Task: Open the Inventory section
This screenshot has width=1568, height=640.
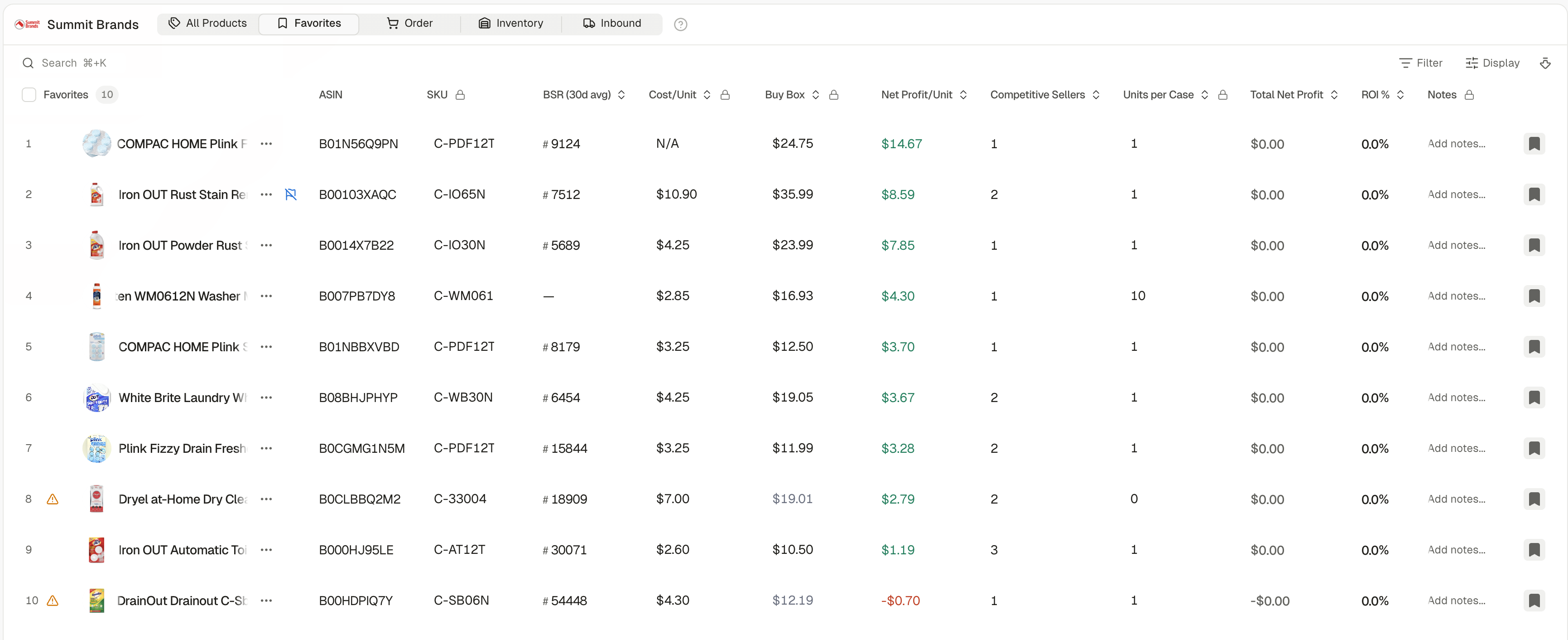Action: (x=511, y=23)
